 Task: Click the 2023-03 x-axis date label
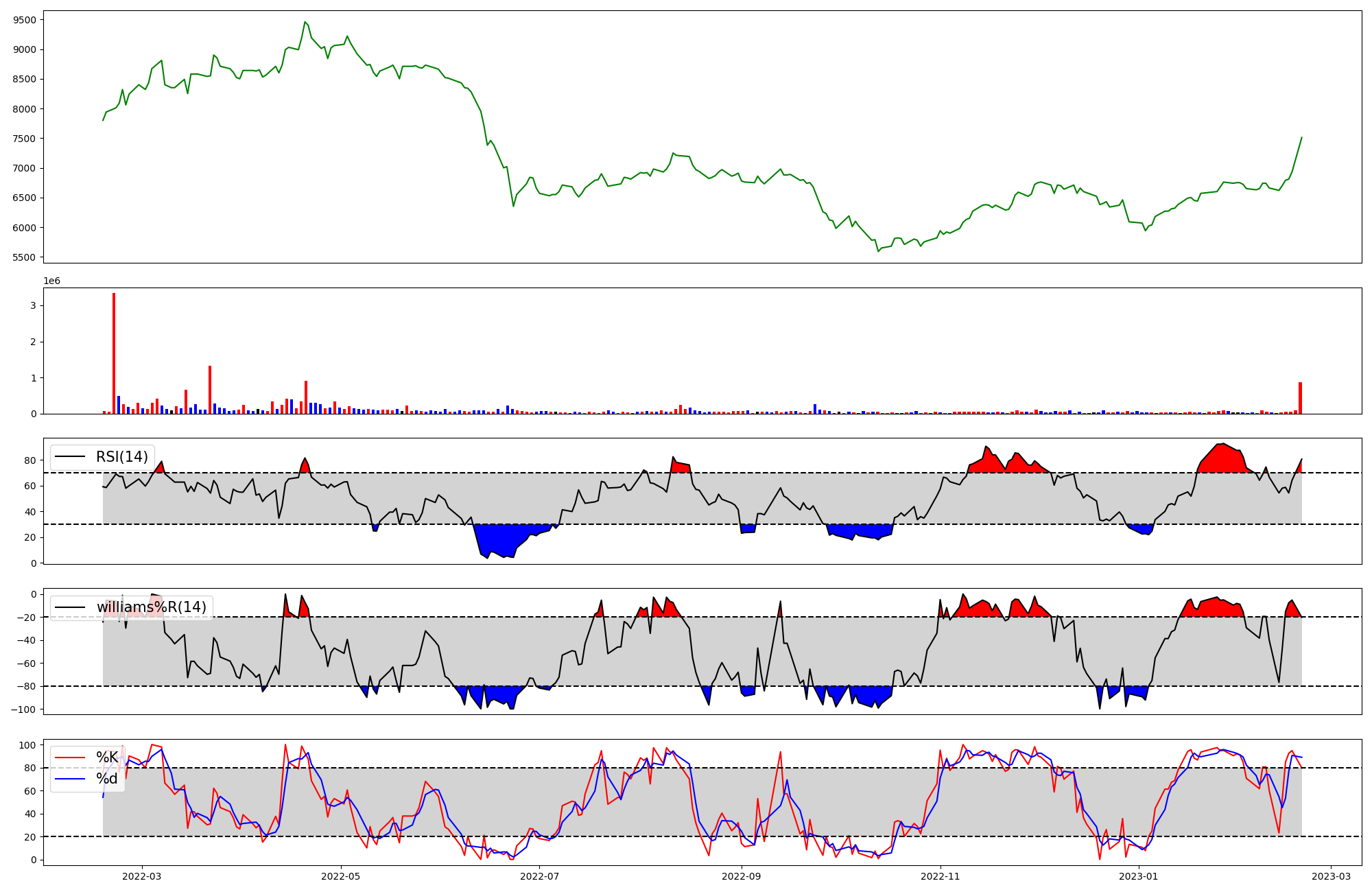[x=1332, y=876]
